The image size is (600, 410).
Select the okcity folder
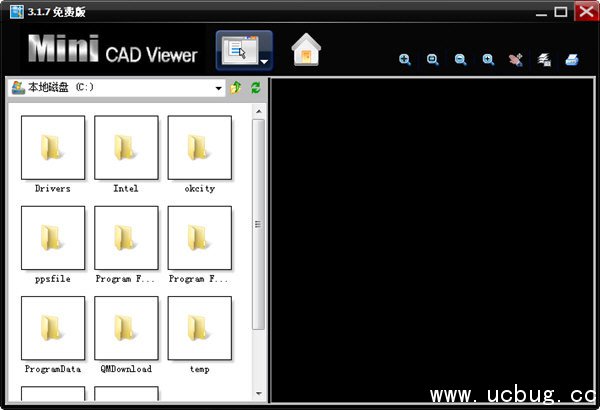[x=199, y=148]
